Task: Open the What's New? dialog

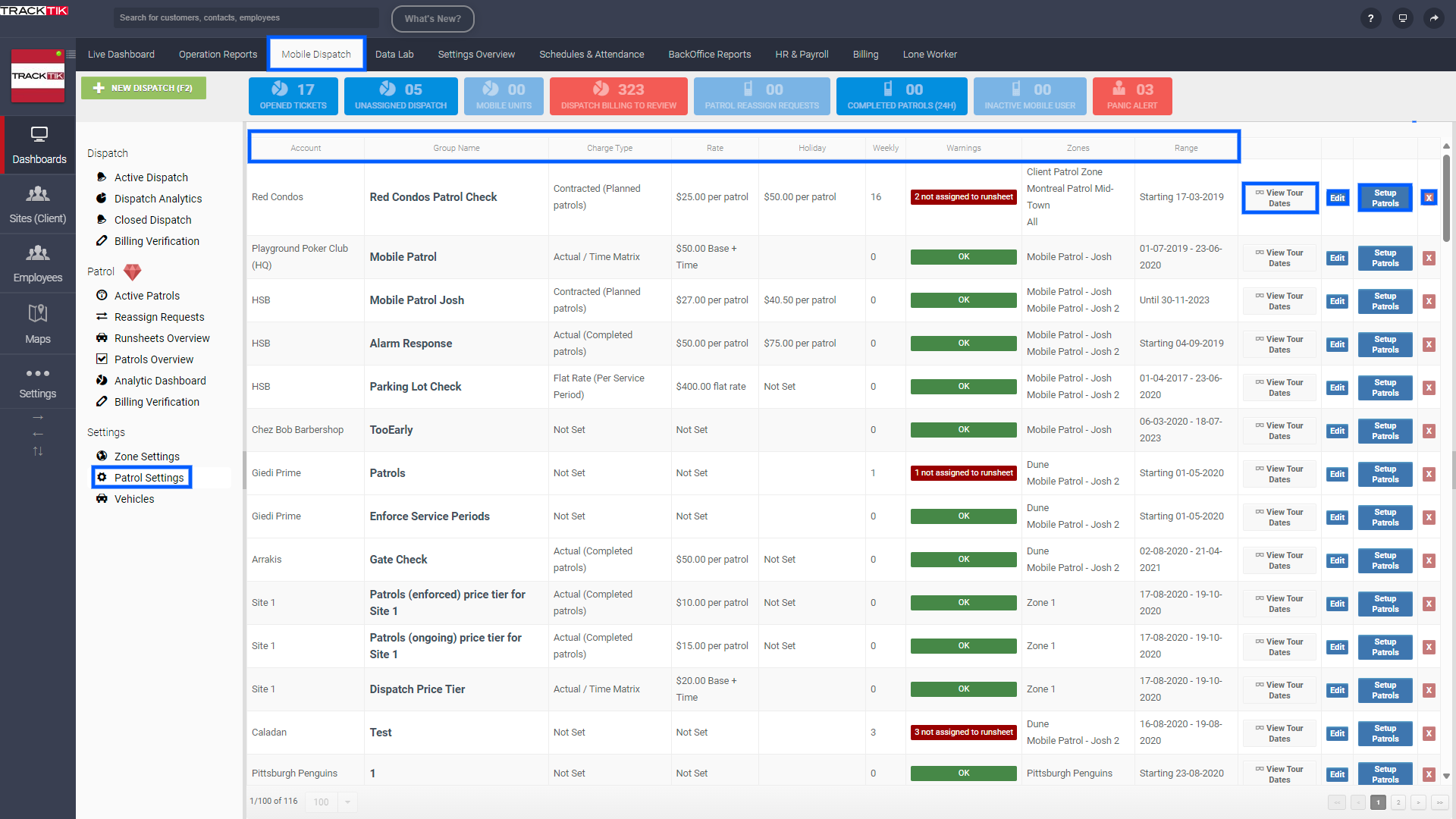Action: tap(432, 19)
